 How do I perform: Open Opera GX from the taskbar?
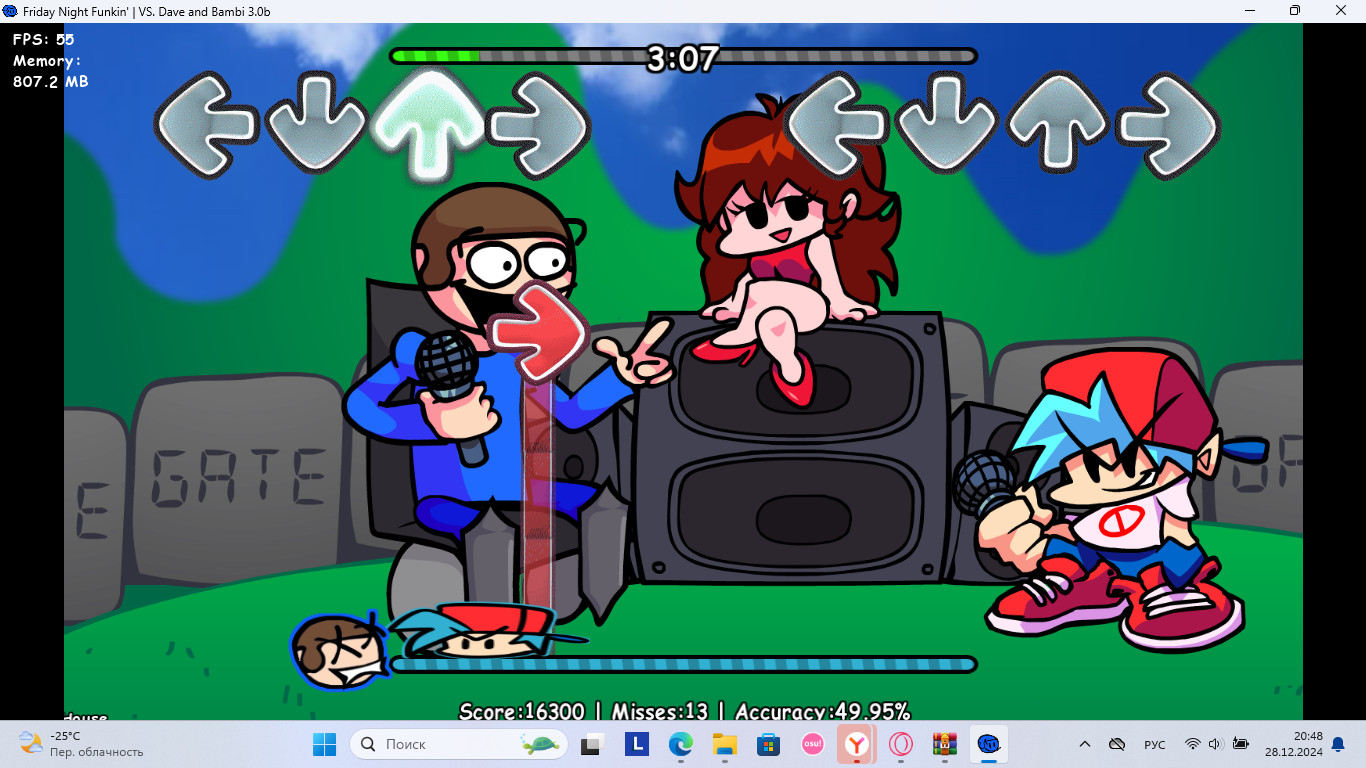point(901,744)
